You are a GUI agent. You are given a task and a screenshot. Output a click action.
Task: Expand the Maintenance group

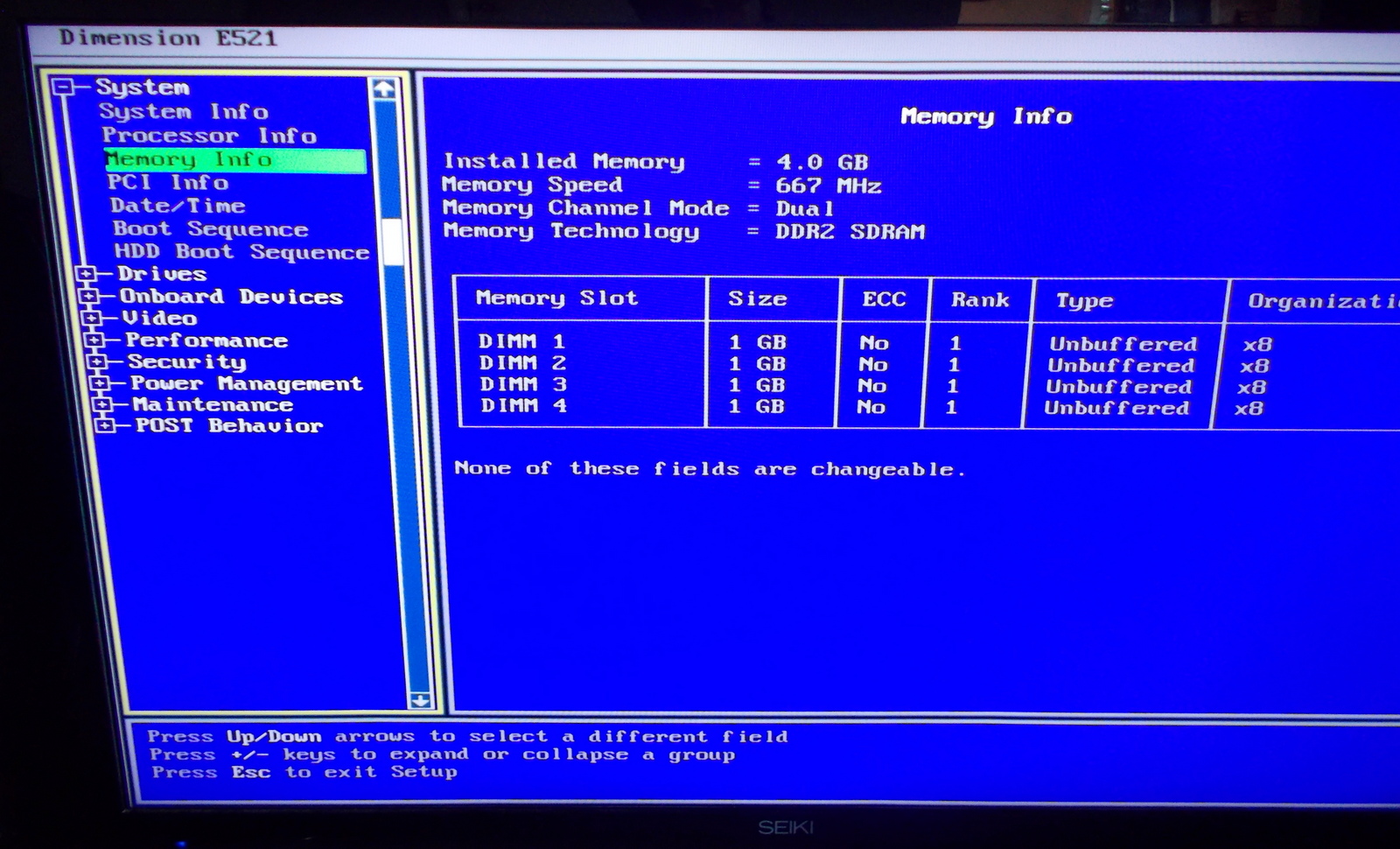click(x=101, y=404)
